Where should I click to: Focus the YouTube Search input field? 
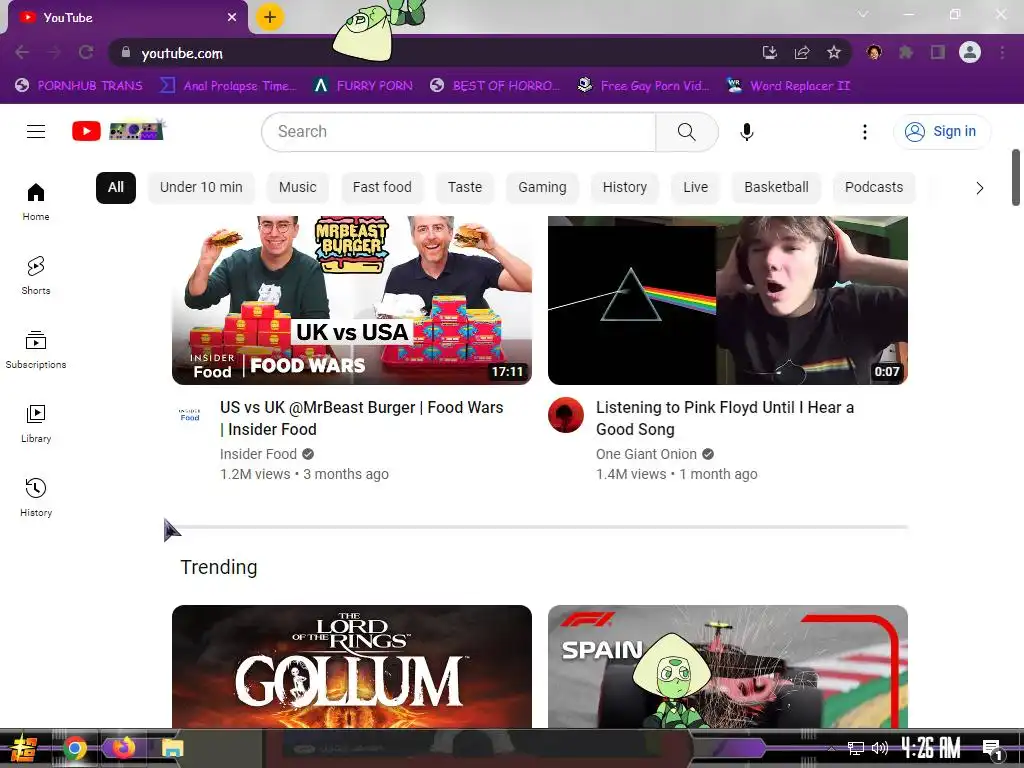458,132
